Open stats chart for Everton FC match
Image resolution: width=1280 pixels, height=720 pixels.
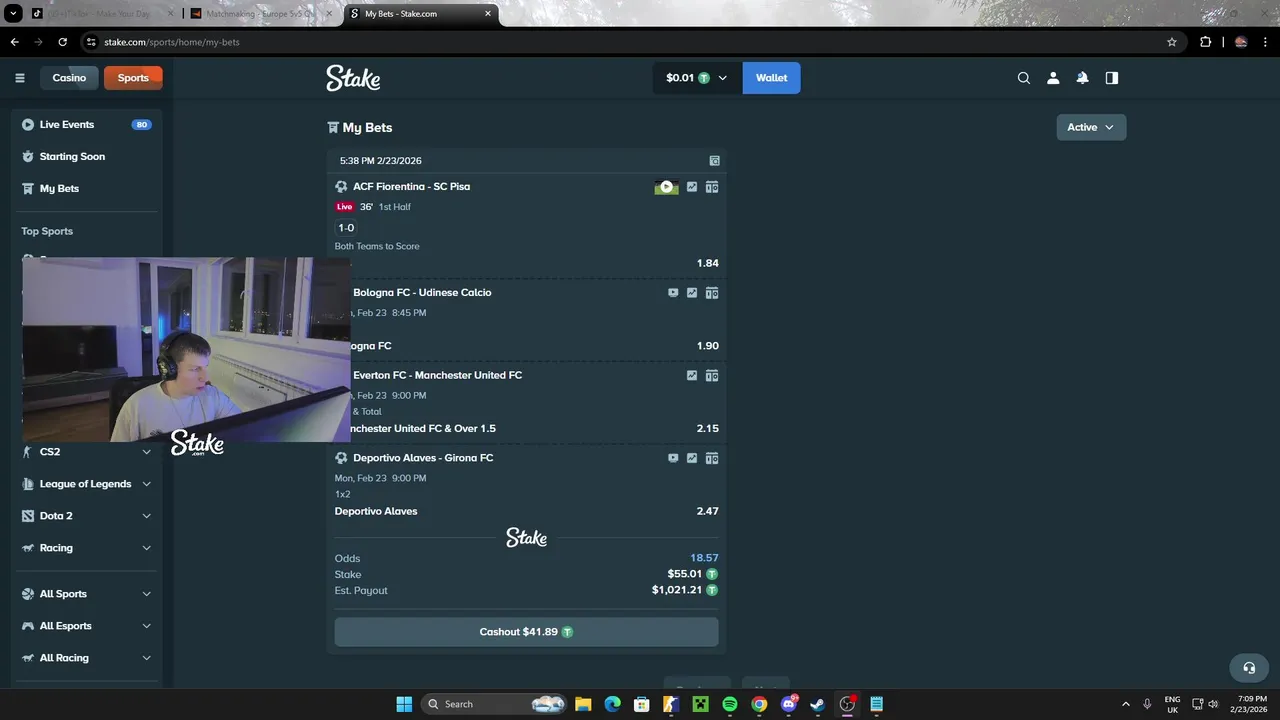coord(692,376)
